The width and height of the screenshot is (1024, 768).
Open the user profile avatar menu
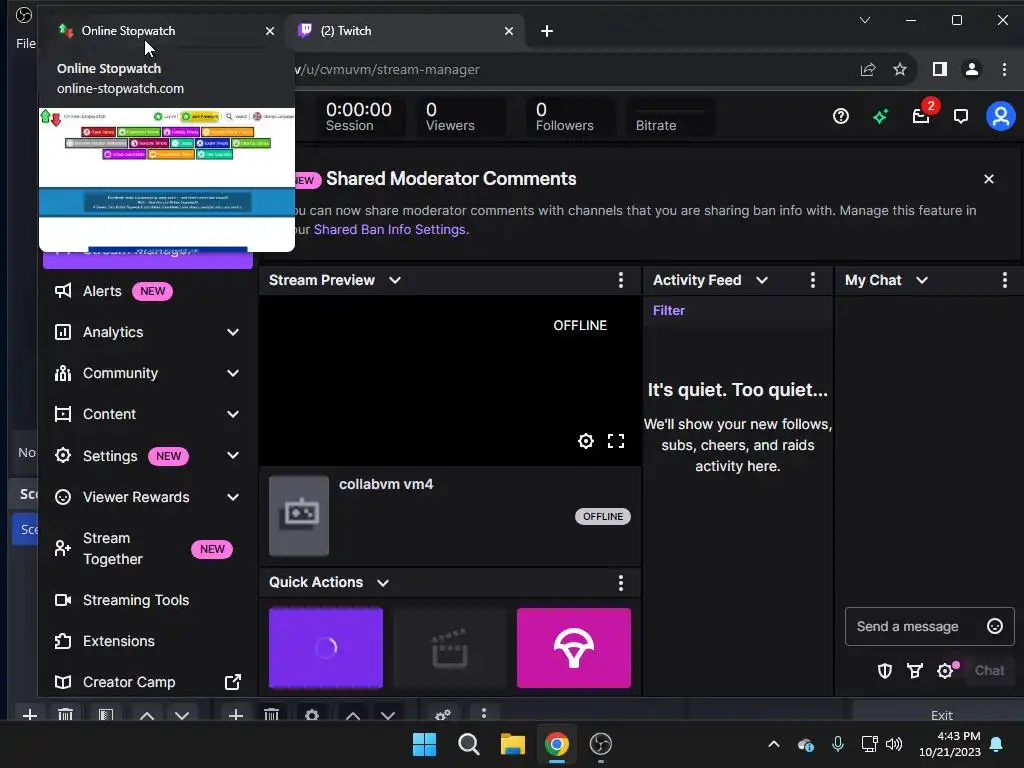pos(1000,116)
